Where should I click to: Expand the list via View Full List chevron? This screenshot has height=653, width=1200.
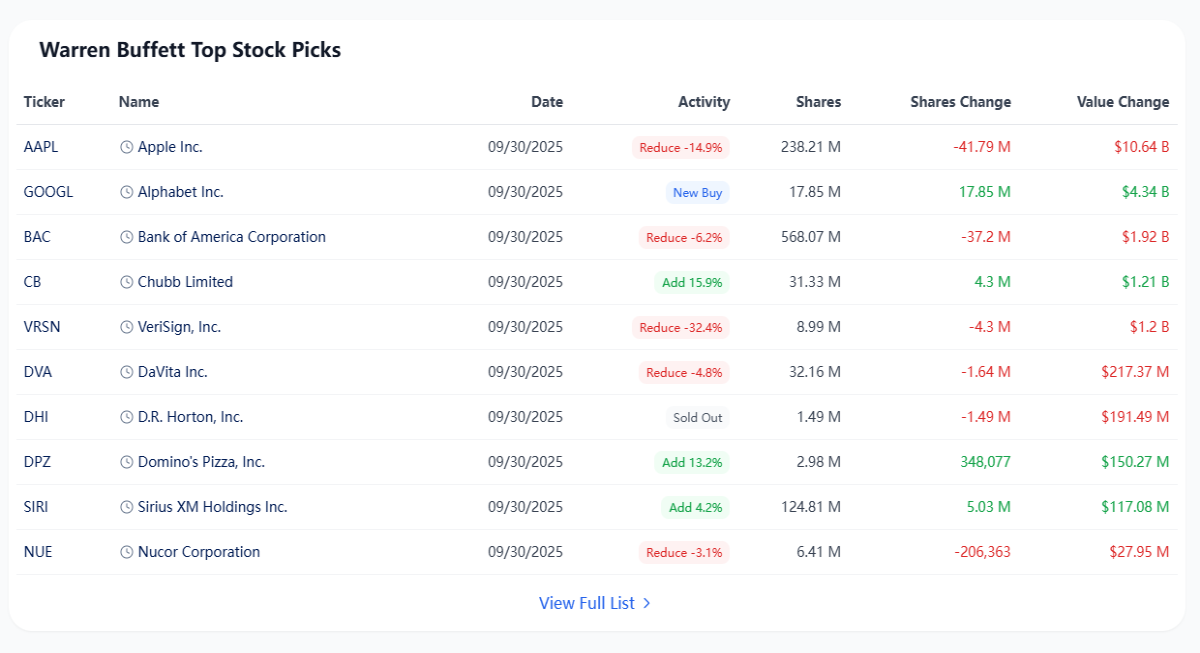(647, 603)
